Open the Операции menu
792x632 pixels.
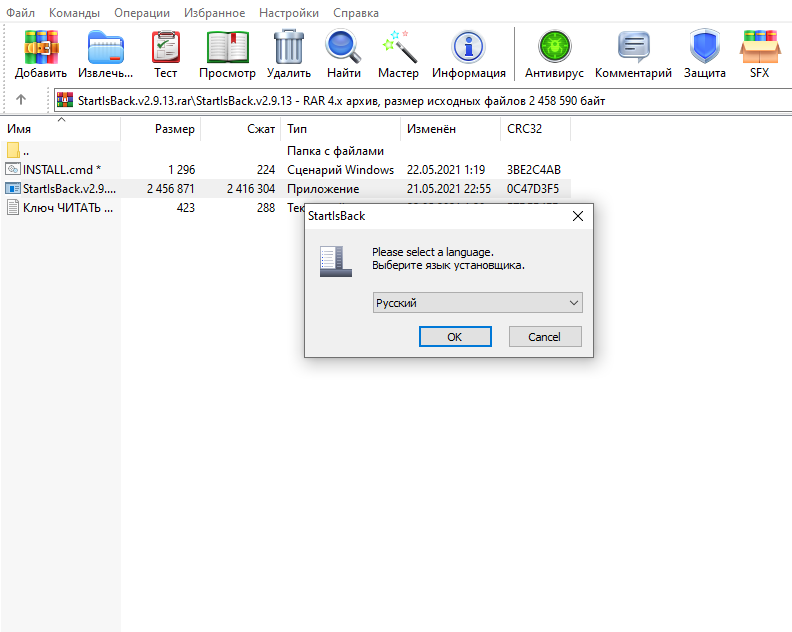coord(142,13)
